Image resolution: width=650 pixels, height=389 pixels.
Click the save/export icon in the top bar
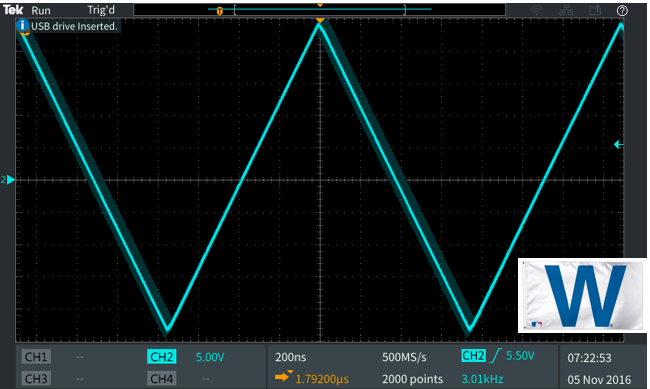tap(595, 10)
